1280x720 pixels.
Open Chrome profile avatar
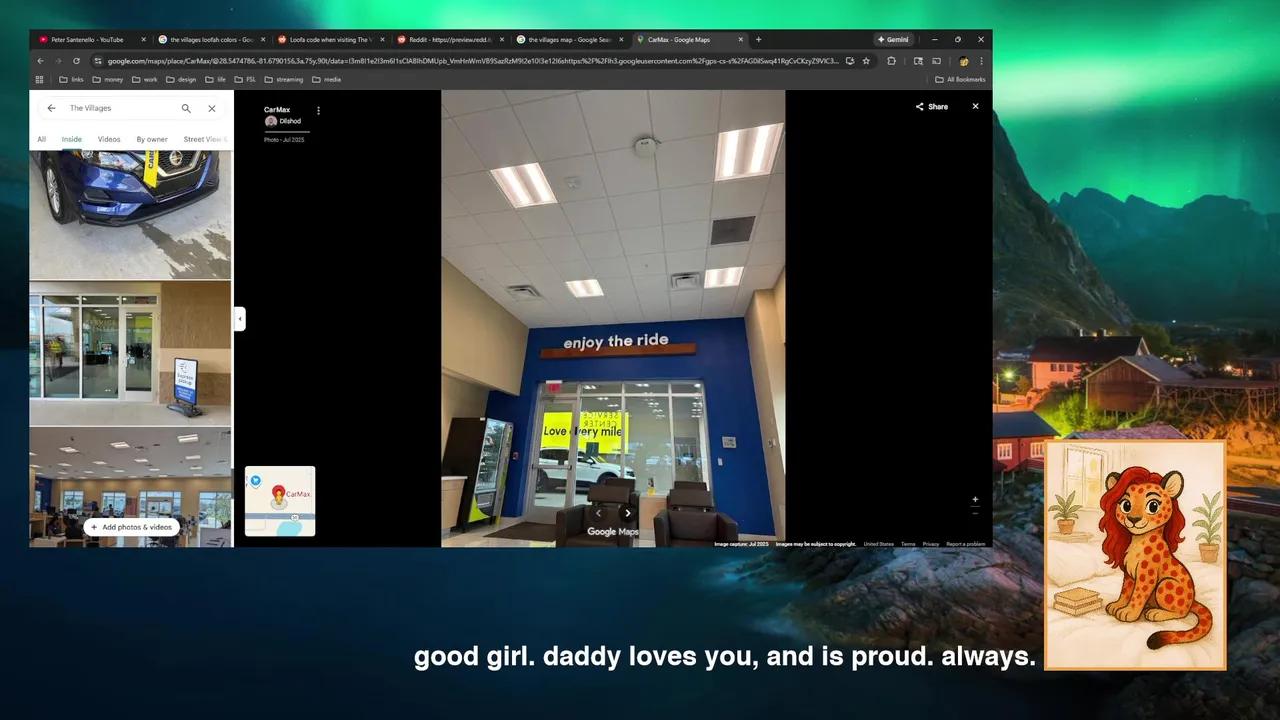pos(964,61)
